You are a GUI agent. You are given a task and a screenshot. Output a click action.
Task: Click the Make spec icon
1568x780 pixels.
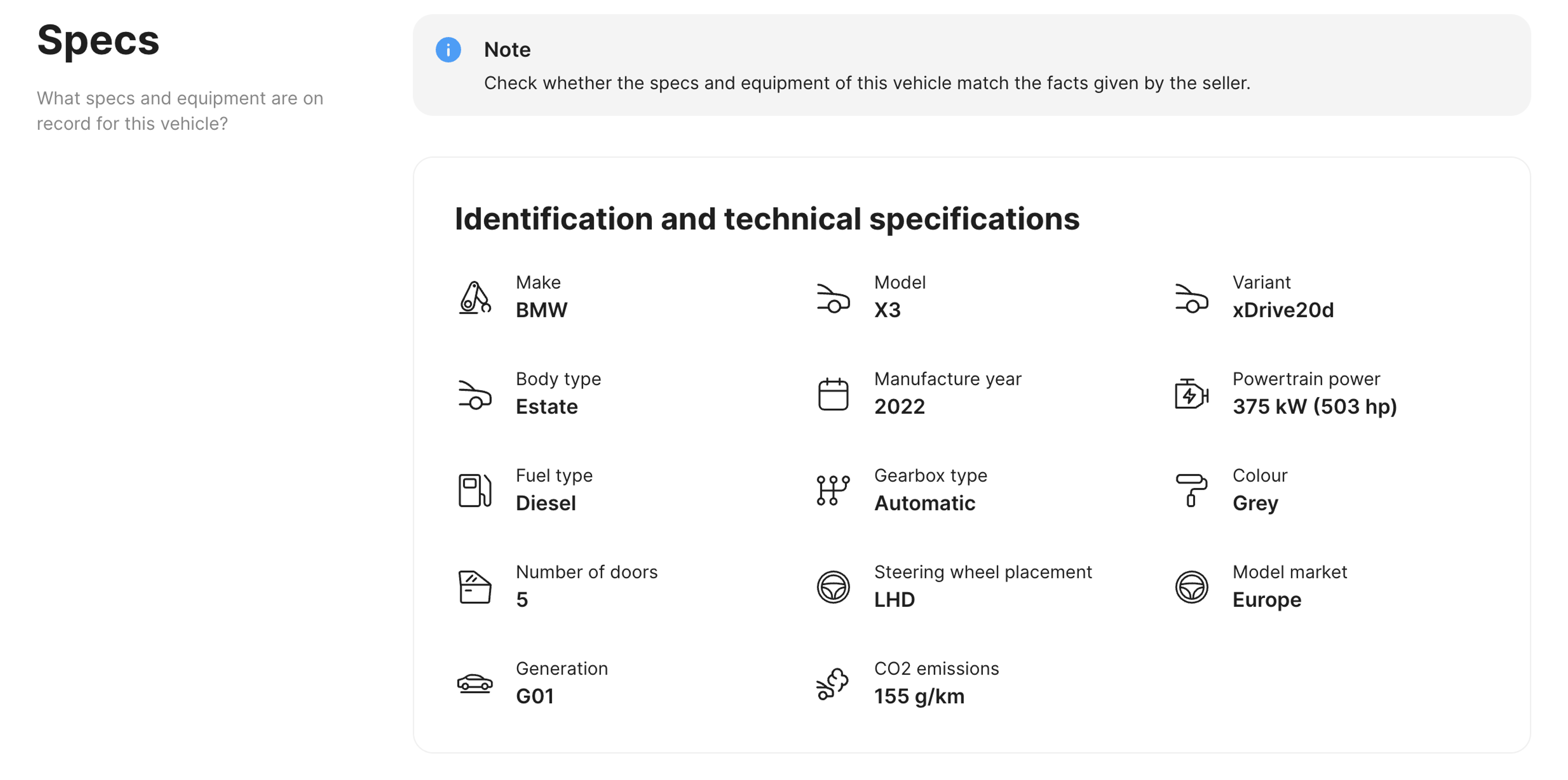pyautogui.click(x=474, y=297)
